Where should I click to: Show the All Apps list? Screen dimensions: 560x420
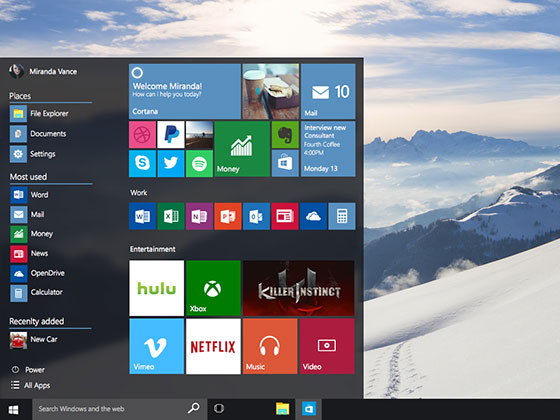(30, 385)
